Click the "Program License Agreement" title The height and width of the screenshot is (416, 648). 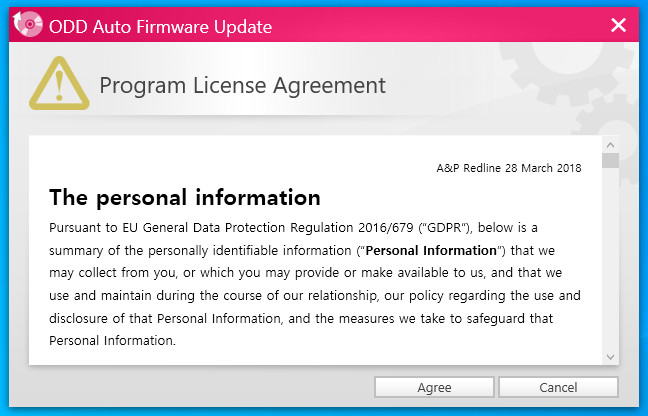click(x=242, y=85)
